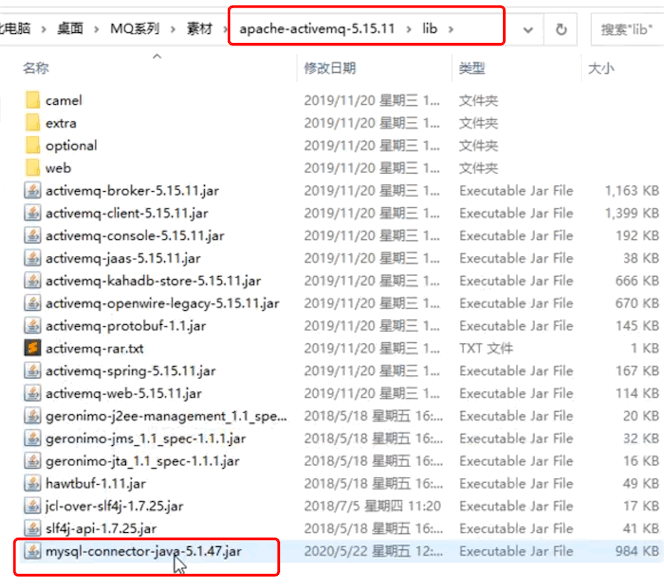Open the address bar history dropdown
The image size is (664, 588).
[528, 30]
